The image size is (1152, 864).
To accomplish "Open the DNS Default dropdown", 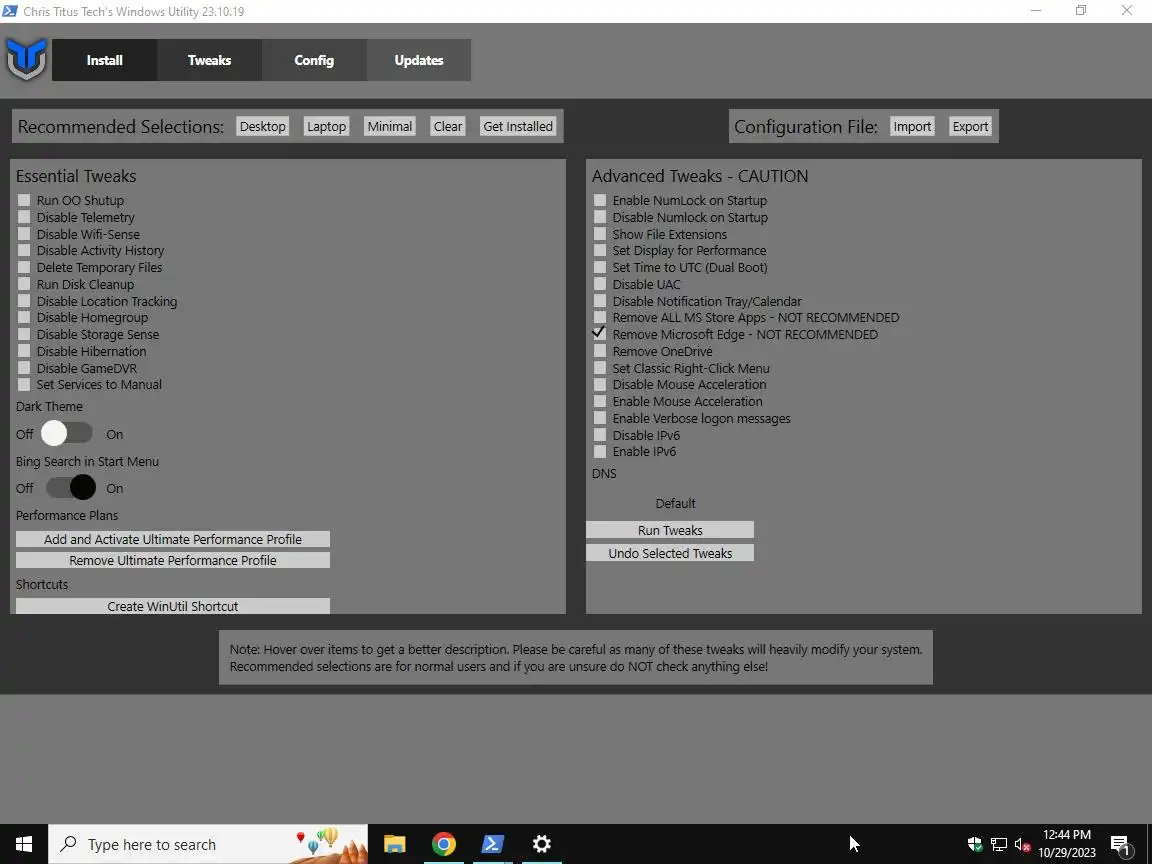I will (x=675, y=503).
